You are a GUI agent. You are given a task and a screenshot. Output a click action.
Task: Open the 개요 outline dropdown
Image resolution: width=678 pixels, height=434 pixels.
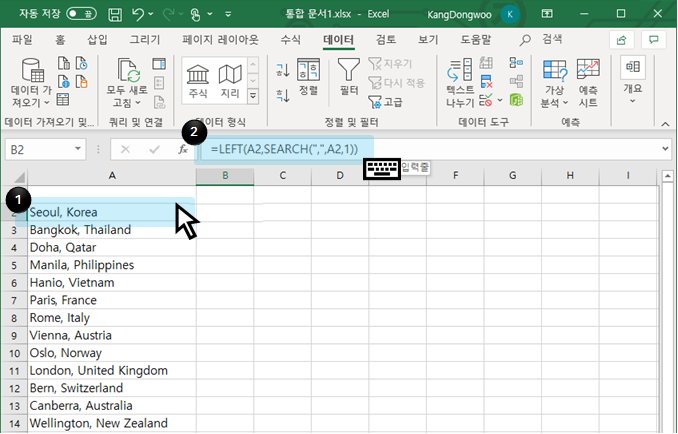click(x=633, y=80)
